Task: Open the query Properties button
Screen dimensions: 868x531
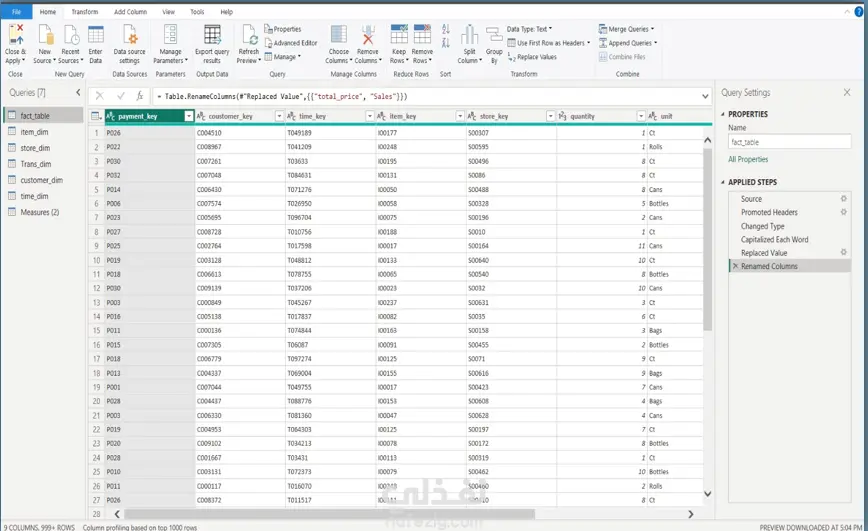Action: (x=283, y=29)
